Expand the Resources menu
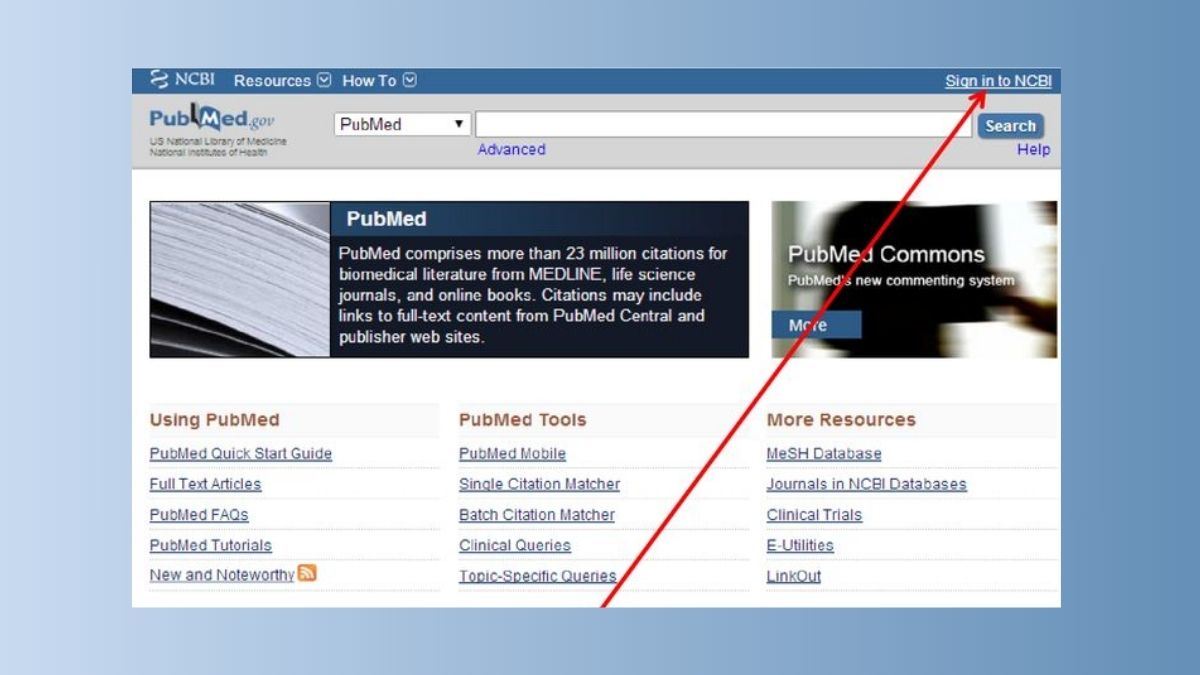 (282, 81)
